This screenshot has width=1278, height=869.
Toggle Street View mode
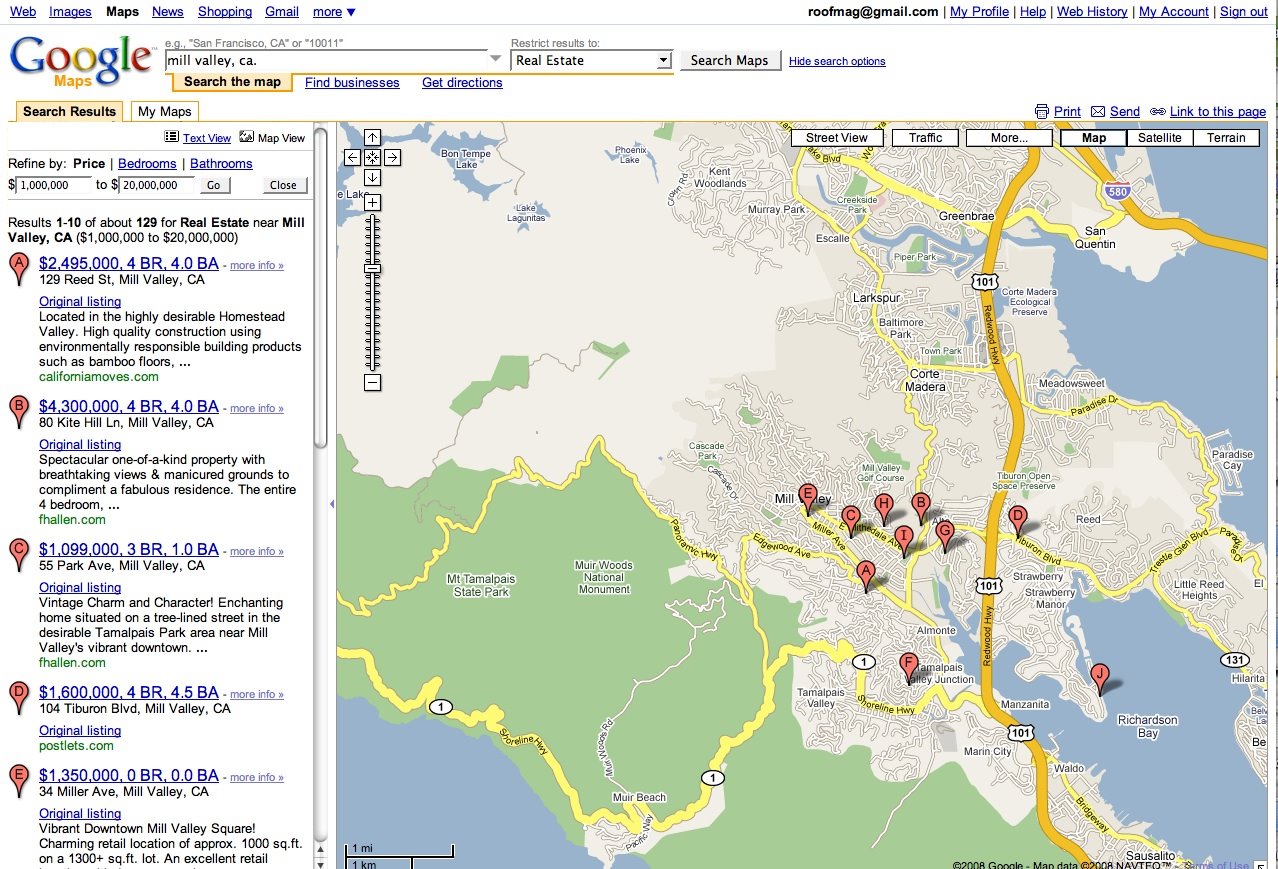click(x=837, y=138)
